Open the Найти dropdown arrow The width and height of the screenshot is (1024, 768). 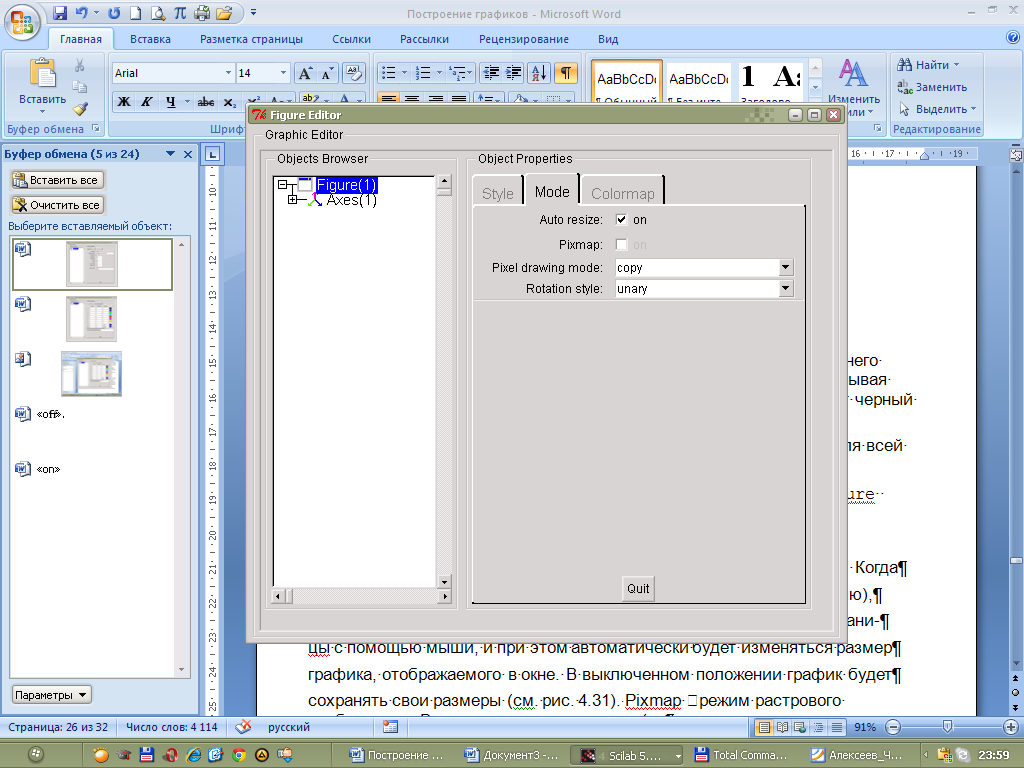click(x=956, y=65)
